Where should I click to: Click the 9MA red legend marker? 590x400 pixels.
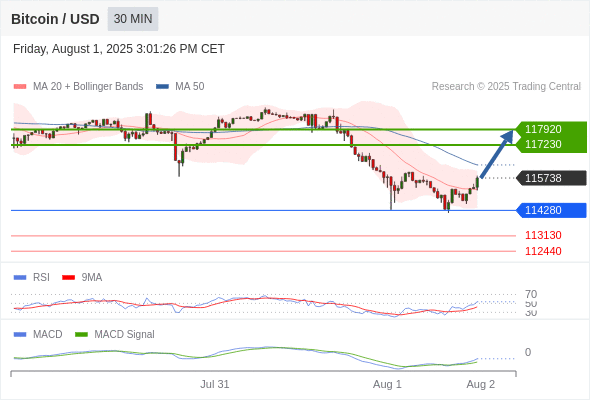point(68,277)
